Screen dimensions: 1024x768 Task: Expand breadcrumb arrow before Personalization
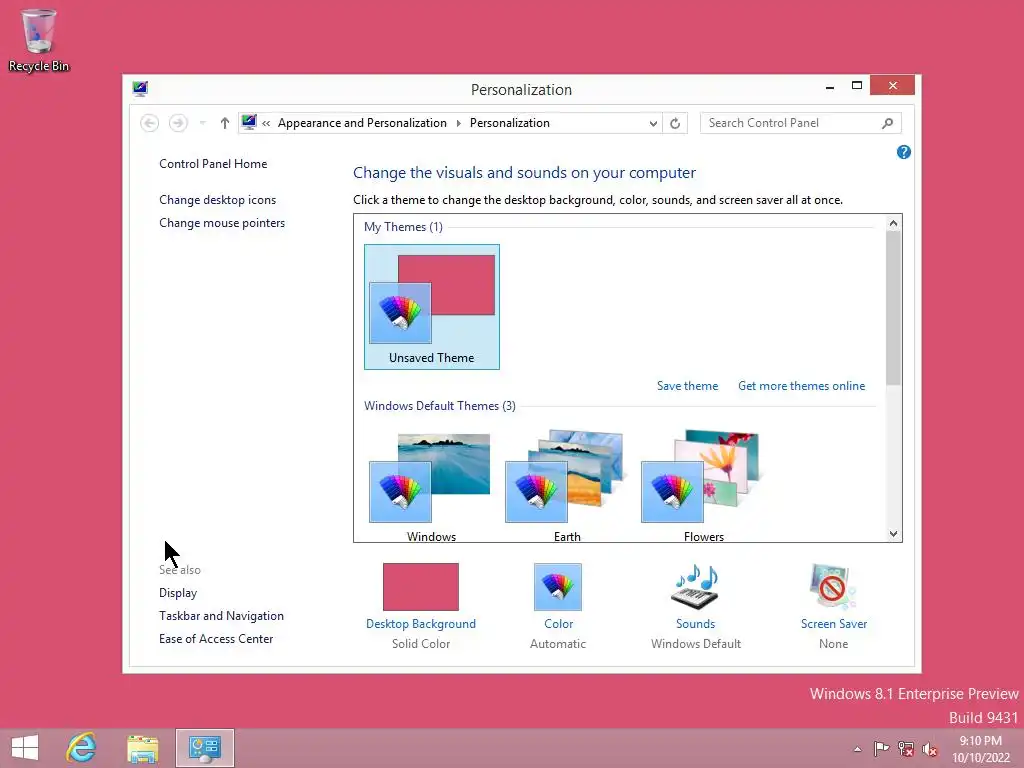click(458, 123)
